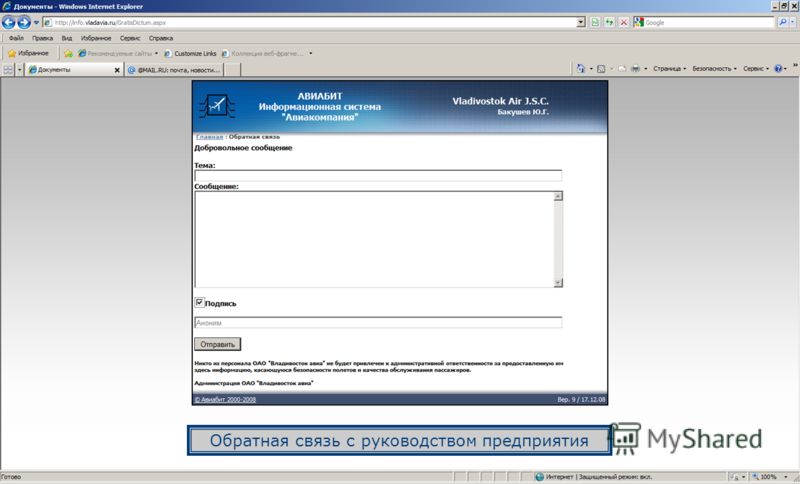
Task: Open the Home button dropdown arrow
Action: 591,68
